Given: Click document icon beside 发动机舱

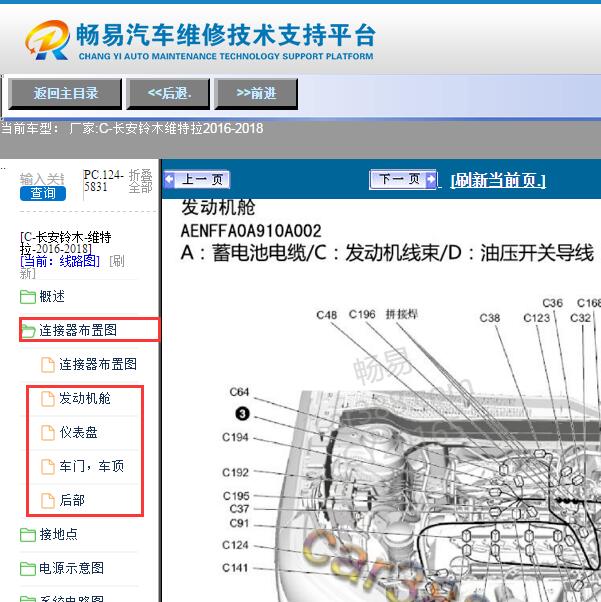Looking at the screenshot, I should (x=48, y=399).
